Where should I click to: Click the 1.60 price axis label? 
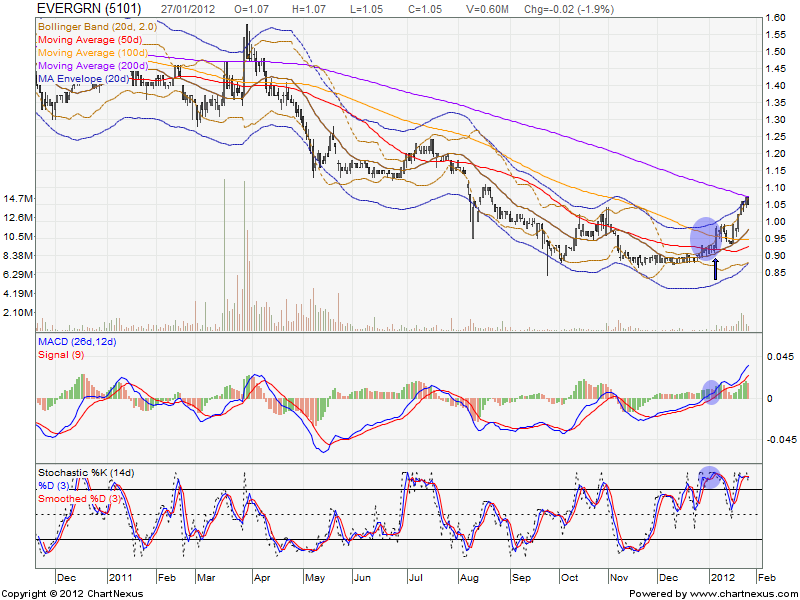click(773, 18)
